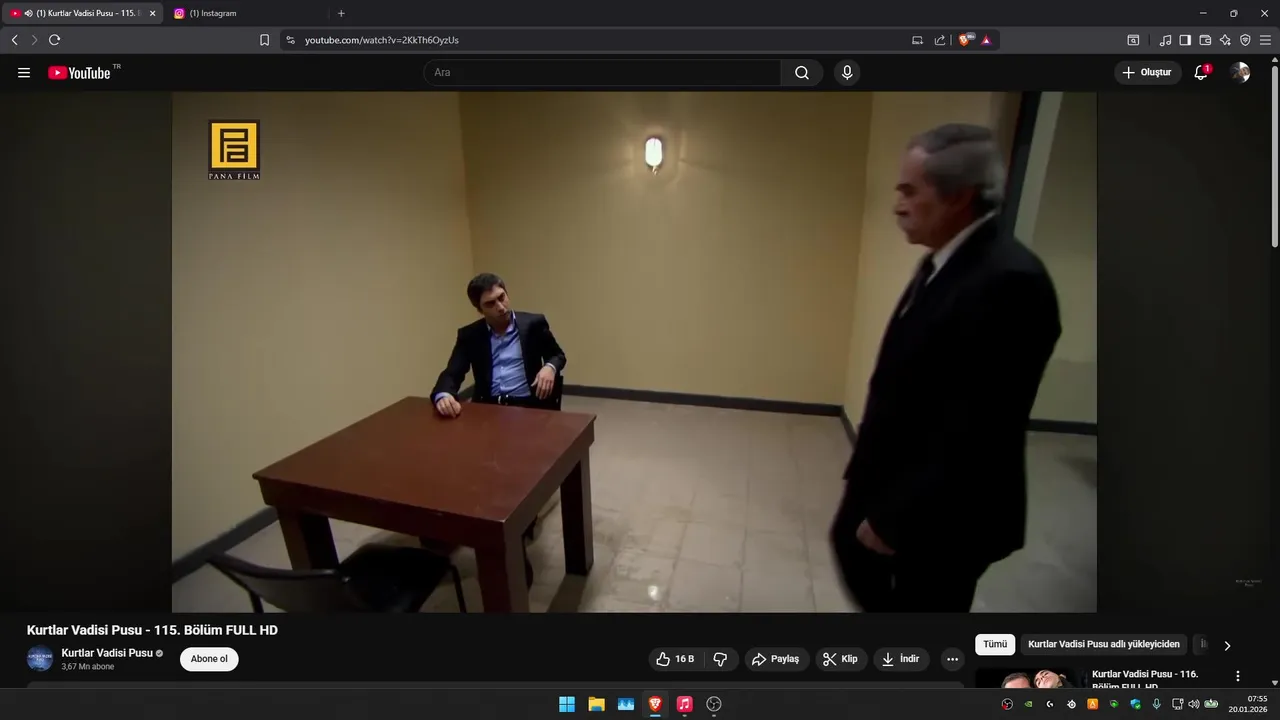
Task: Open a new browser tab
Action: click(x=341, y=13)
